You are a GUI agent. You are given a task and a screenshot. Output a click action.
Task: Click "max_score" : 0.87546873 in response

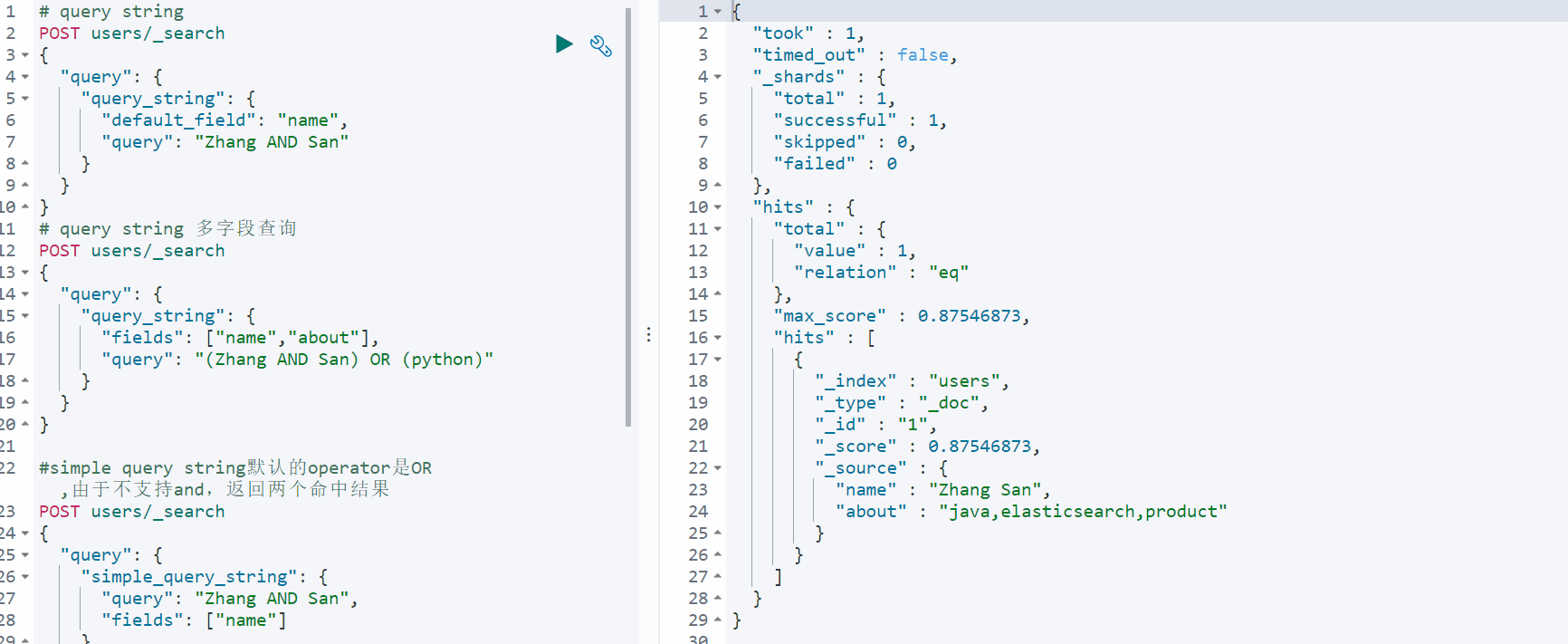click(x=902, y=316)
